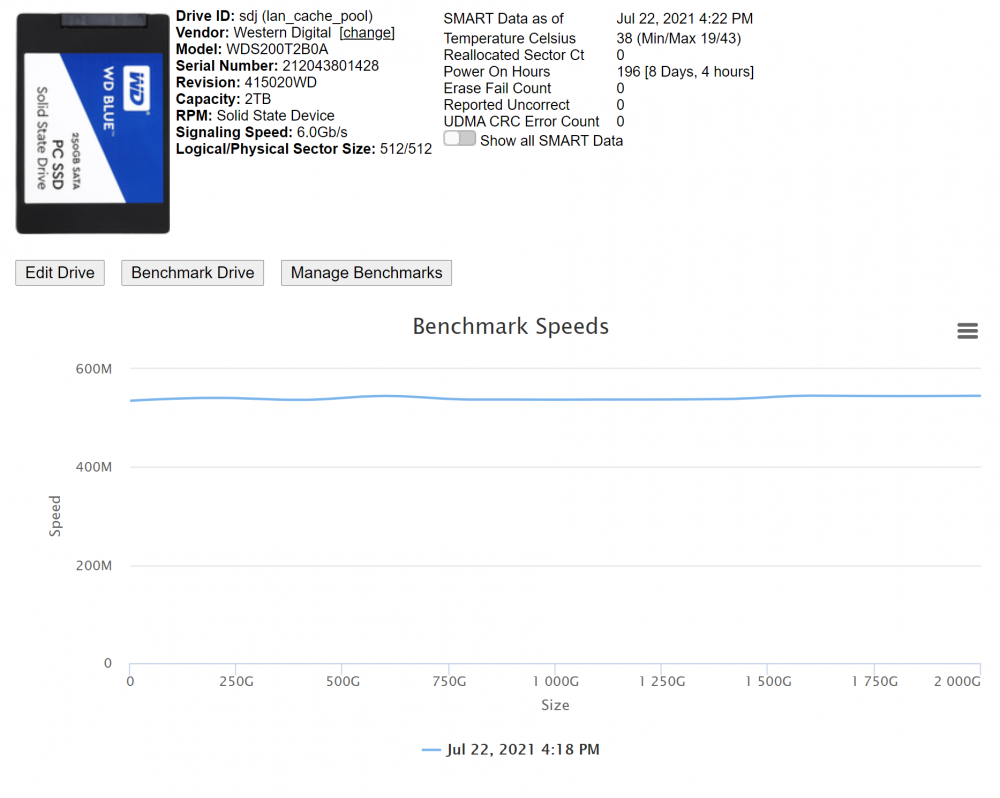
Task: Open the chart hamburger context menu
Action: click(x=967, y=330)
